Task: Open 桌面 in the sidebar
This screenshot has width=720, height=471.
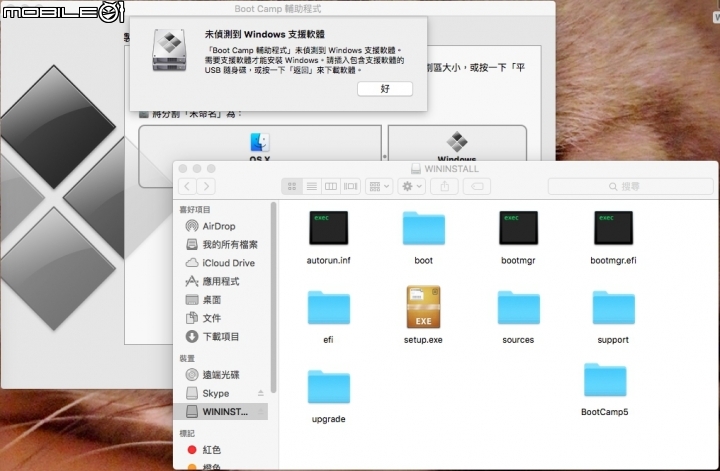Action: pyautogui.click(x=222, y=299)
